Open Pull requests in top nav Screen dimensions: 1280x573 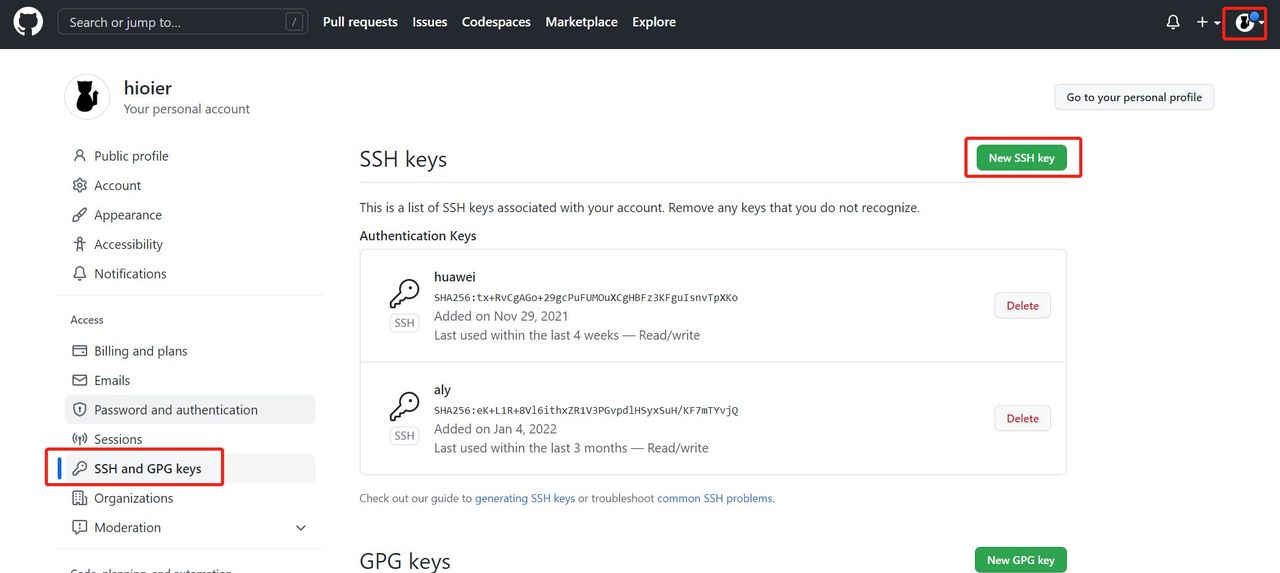pos(360,22)
